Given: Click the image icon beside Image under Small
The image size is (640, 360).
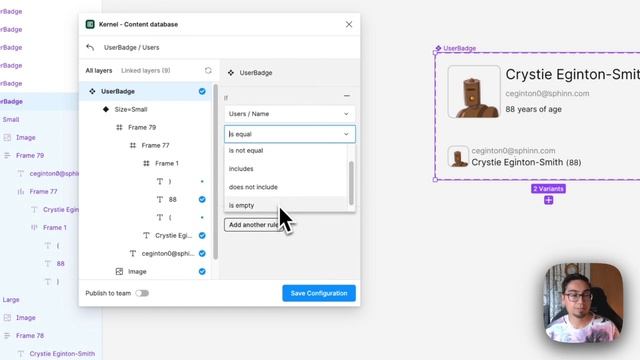Looking at the screenshot, I should coord(7,138).
